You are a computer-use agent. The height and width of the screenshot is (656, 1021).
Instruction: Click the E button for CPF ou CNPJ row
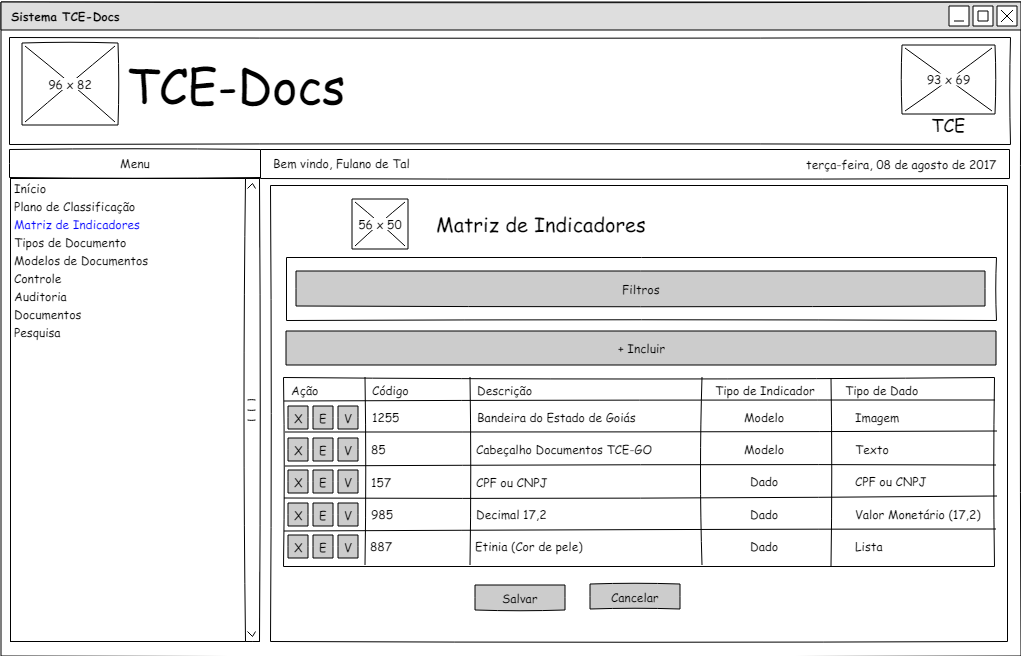point(322,482)
